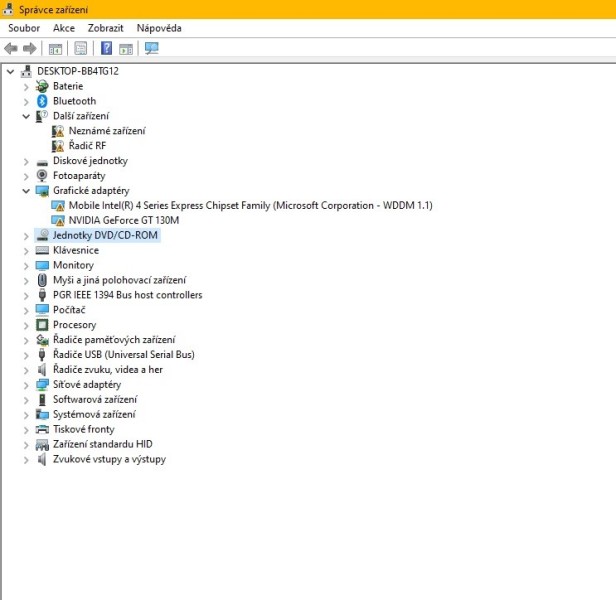
Task: Expand the Řadiče USB category
Action: tap(26, 356)
